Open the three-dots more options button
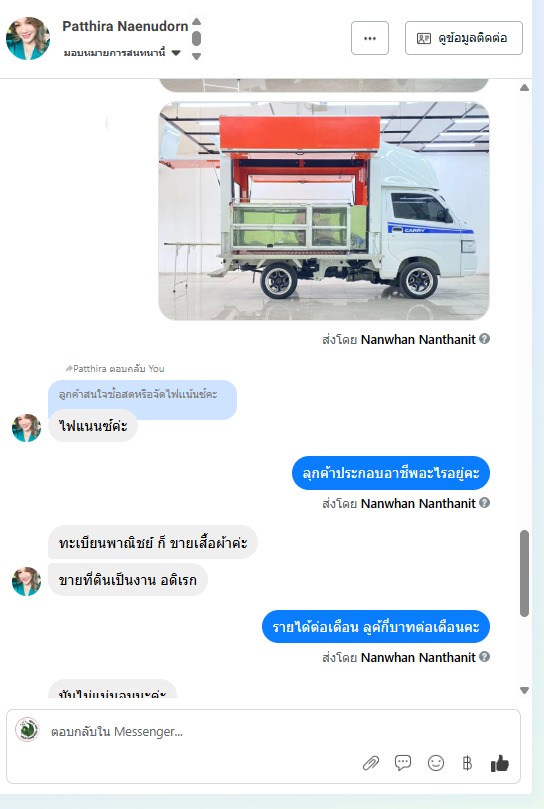 370,38
